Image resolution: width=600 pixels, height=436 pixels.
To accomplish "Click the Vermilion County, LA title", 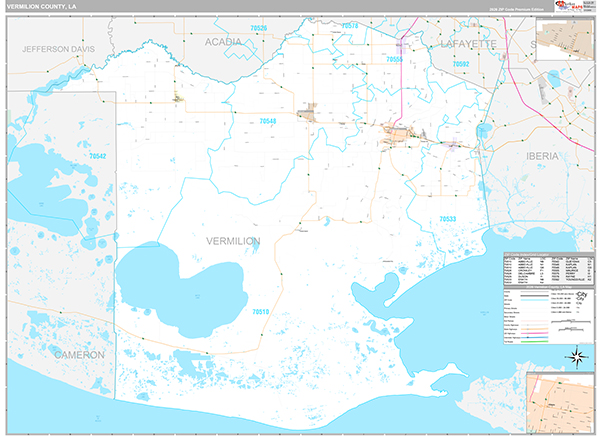I will tap(43, 7).
